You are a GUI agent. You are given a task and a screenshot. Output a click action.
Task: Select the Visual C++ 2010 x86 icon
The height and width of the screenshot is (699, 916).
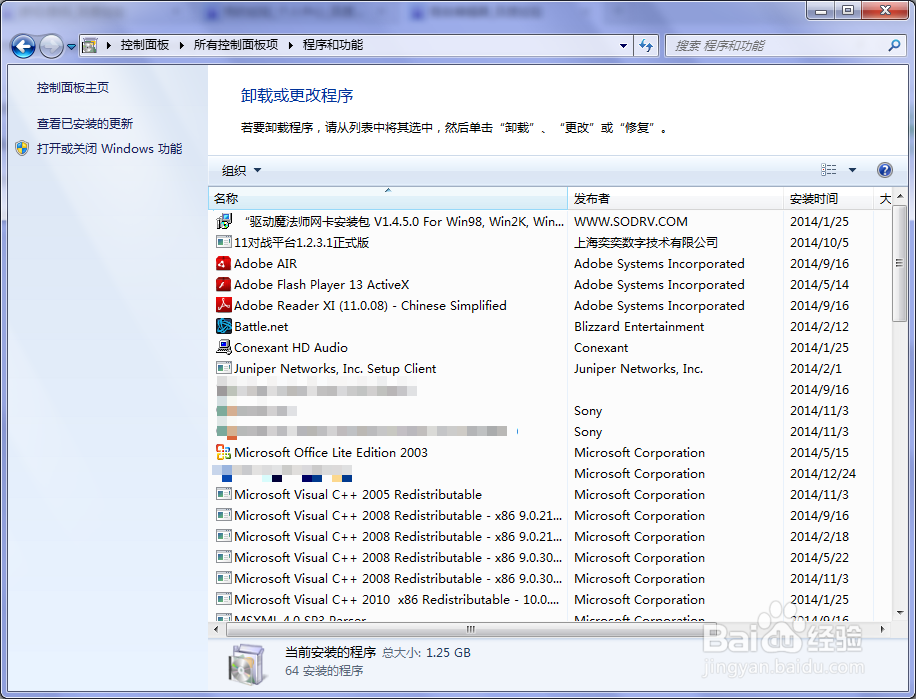click(224, 599)
